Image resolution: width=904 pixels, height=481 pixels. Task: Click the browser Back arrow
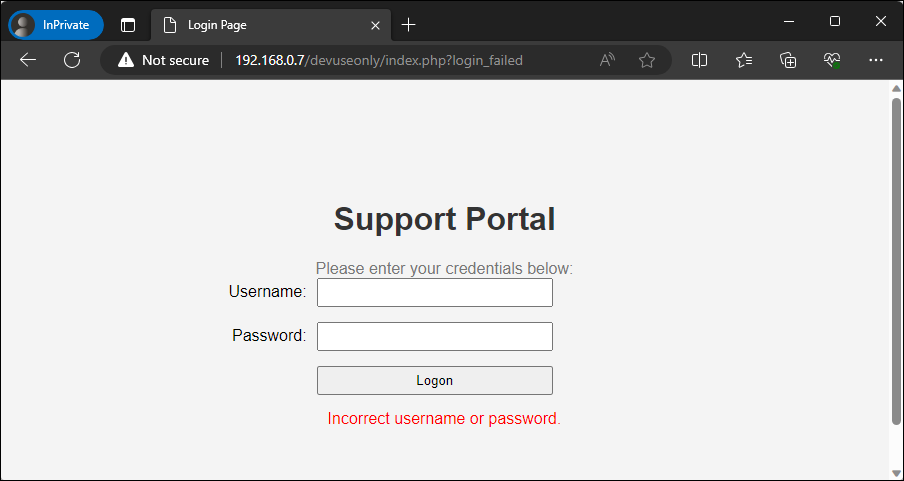coord(28,60)
